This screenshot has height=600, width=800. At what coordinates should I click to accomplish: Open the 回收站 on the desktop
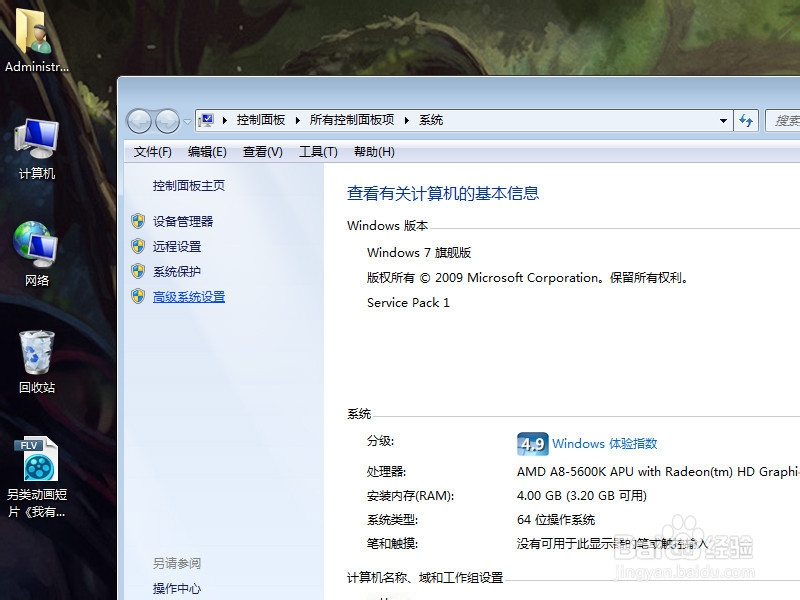click(x=36, y=355)
